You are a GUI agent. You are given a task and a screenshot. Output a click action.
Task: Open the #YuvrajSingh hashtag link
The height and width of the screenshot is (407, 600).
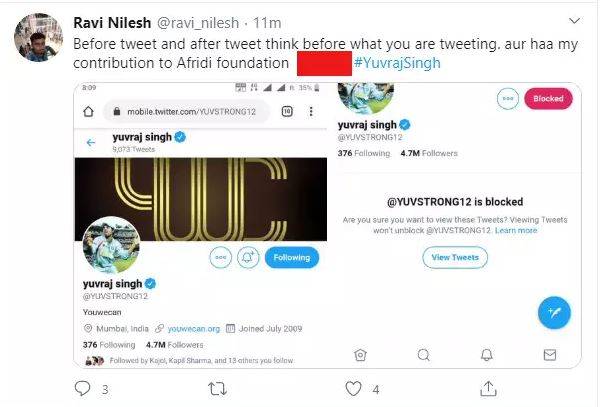pos(397,64)
